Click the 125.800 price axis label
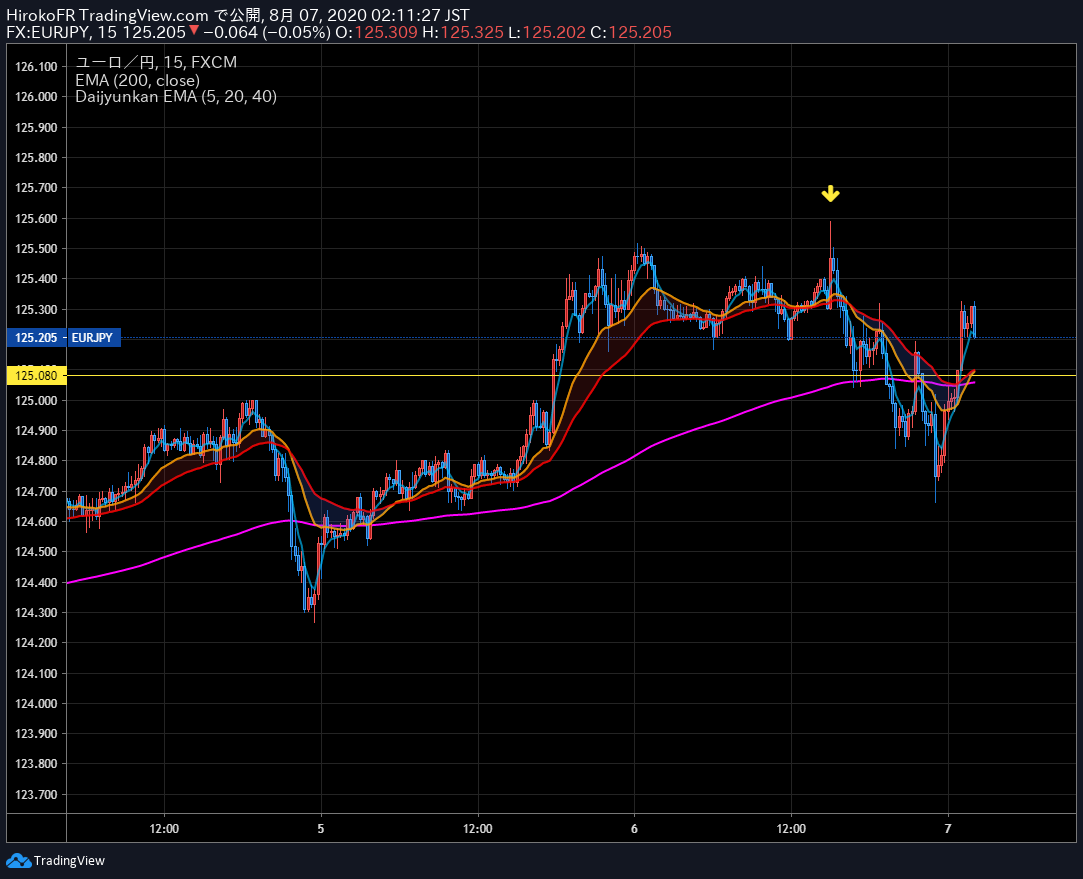1083x879 pixels. coord(36,157)
